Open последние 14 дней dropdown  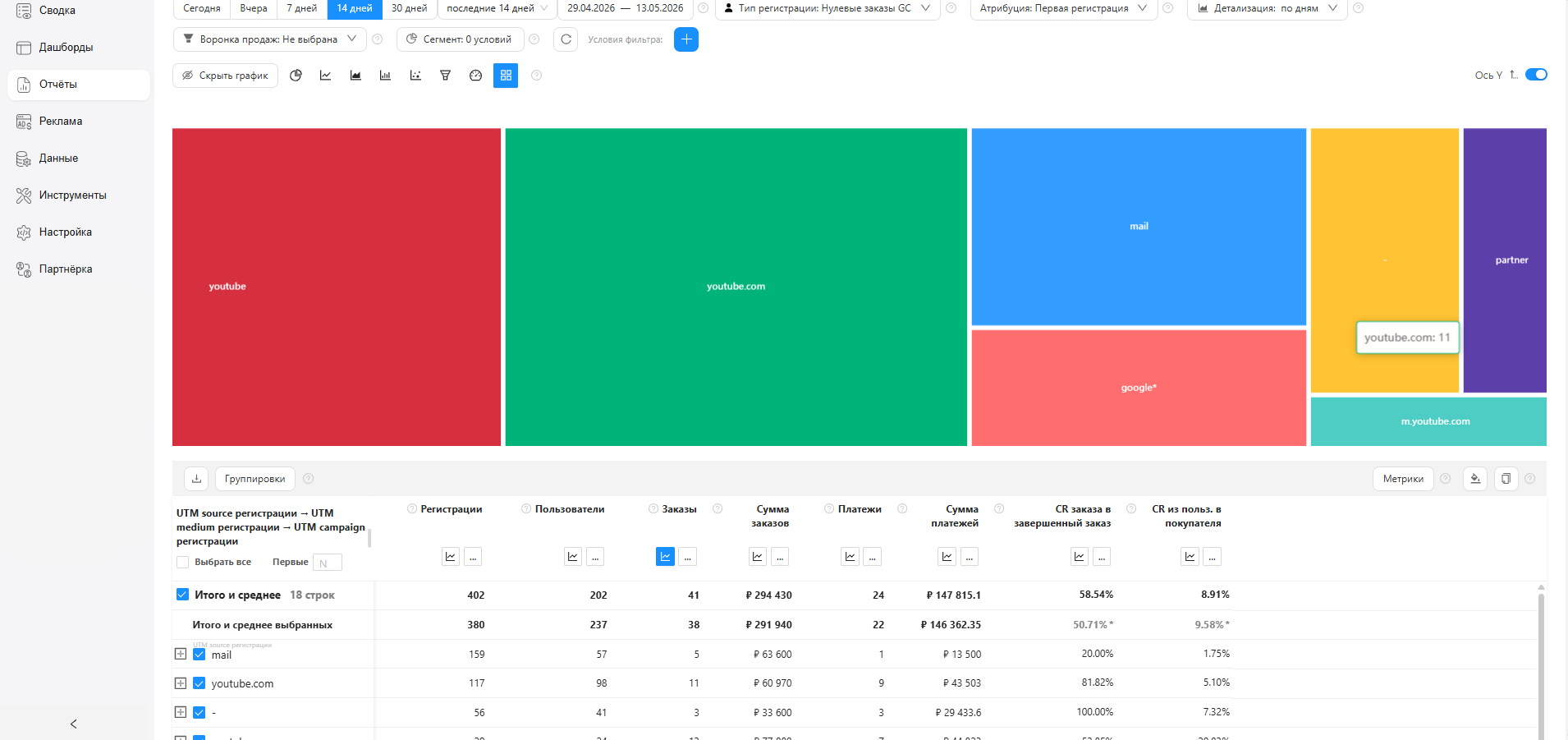497,8
